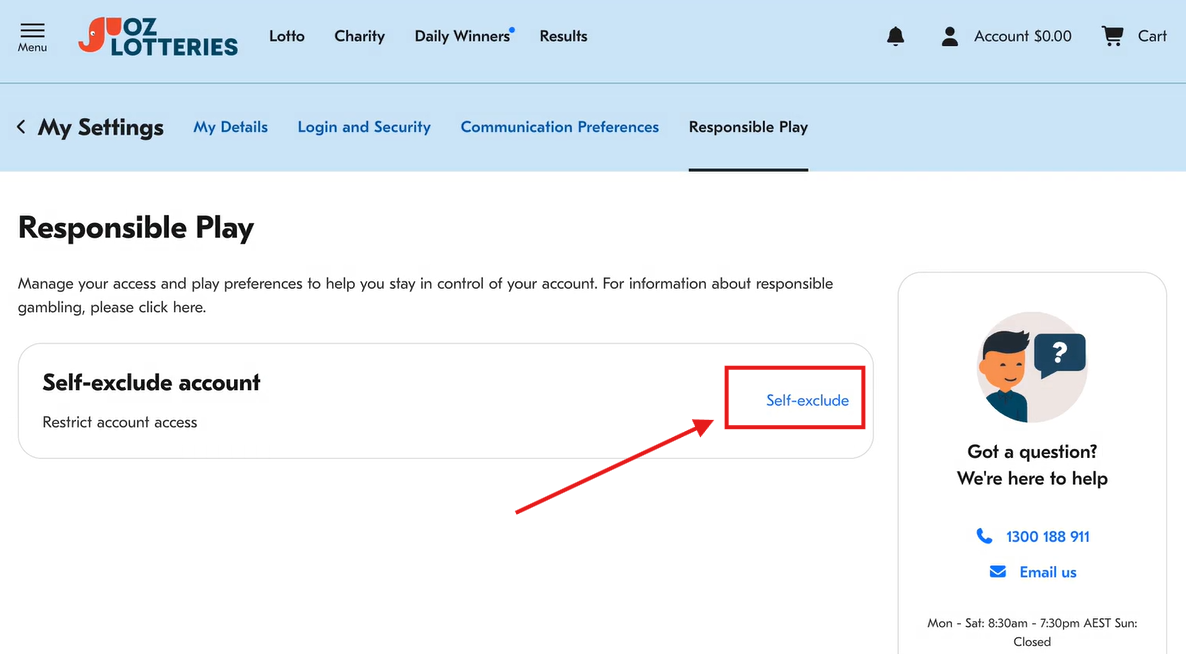The height and width of the screenshot is (654, 1186).
Task: Click the 'click here' responsible gambling link
Action: coord(171,307)
